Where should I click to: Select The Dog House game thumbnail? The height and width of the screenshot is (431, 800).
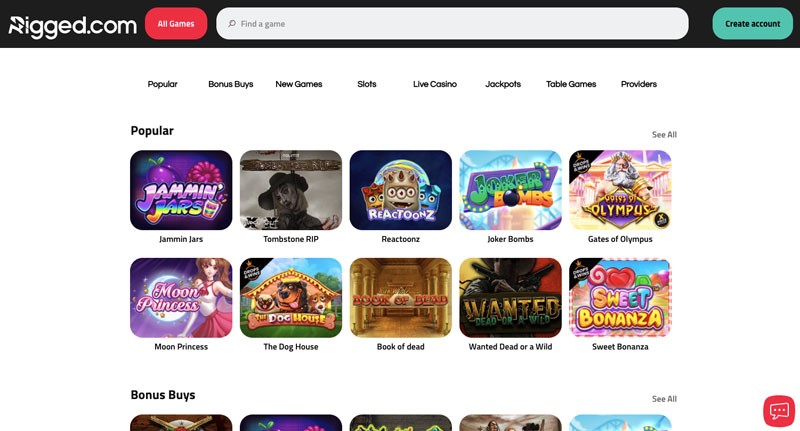[x=291, y=297]
